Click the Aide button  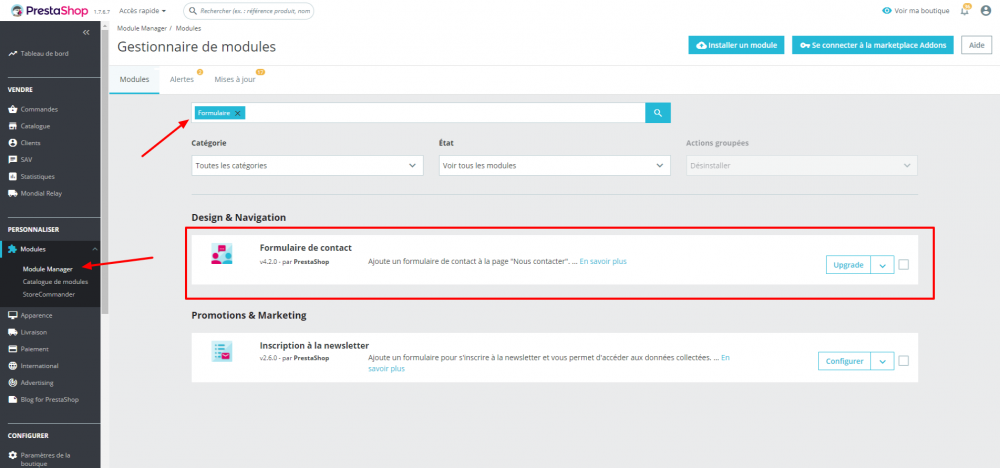[976, 45]
